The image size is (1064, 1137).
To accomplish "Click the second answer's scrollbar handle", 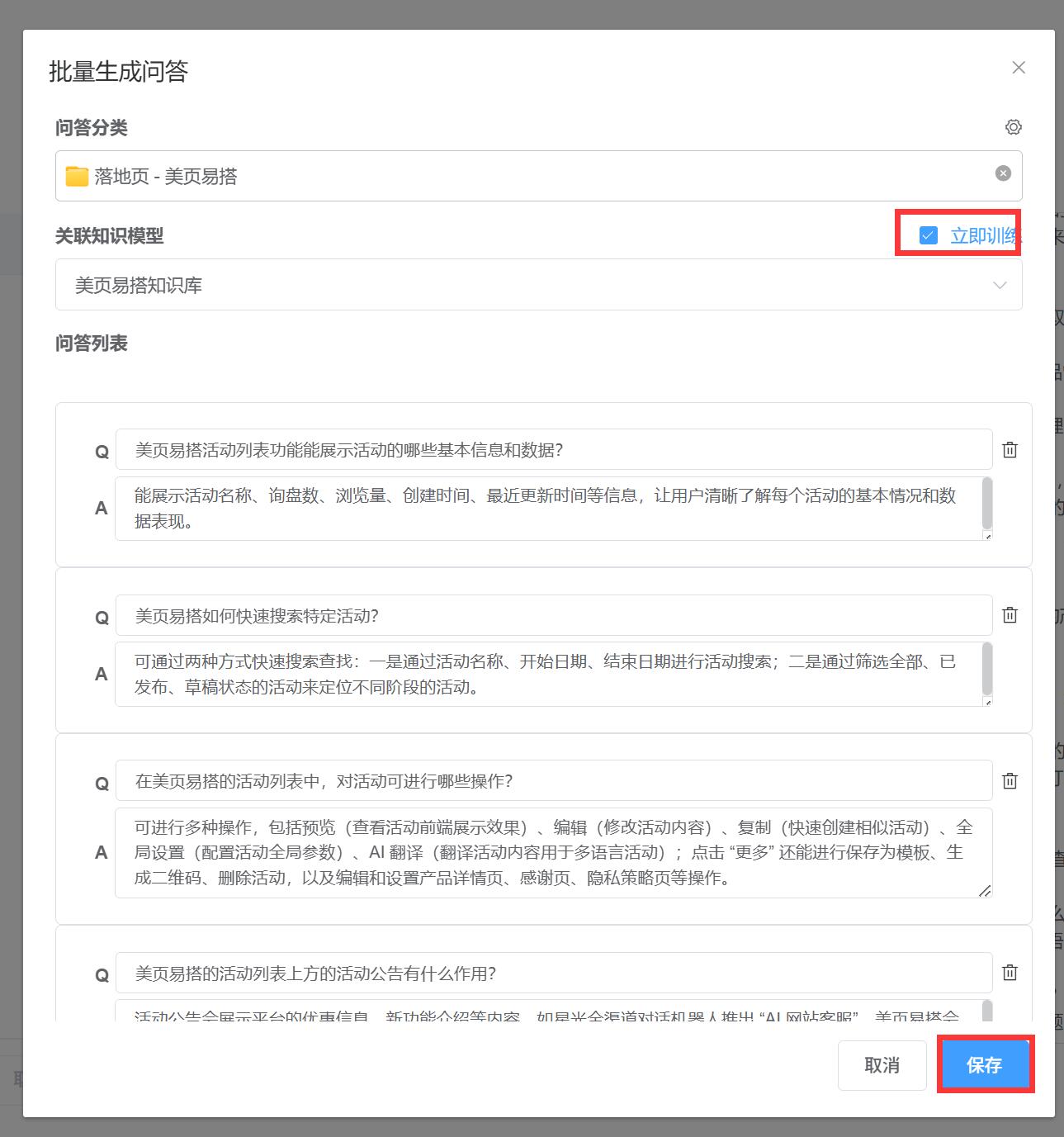I will pyautogui.click(x=987, y=670).
